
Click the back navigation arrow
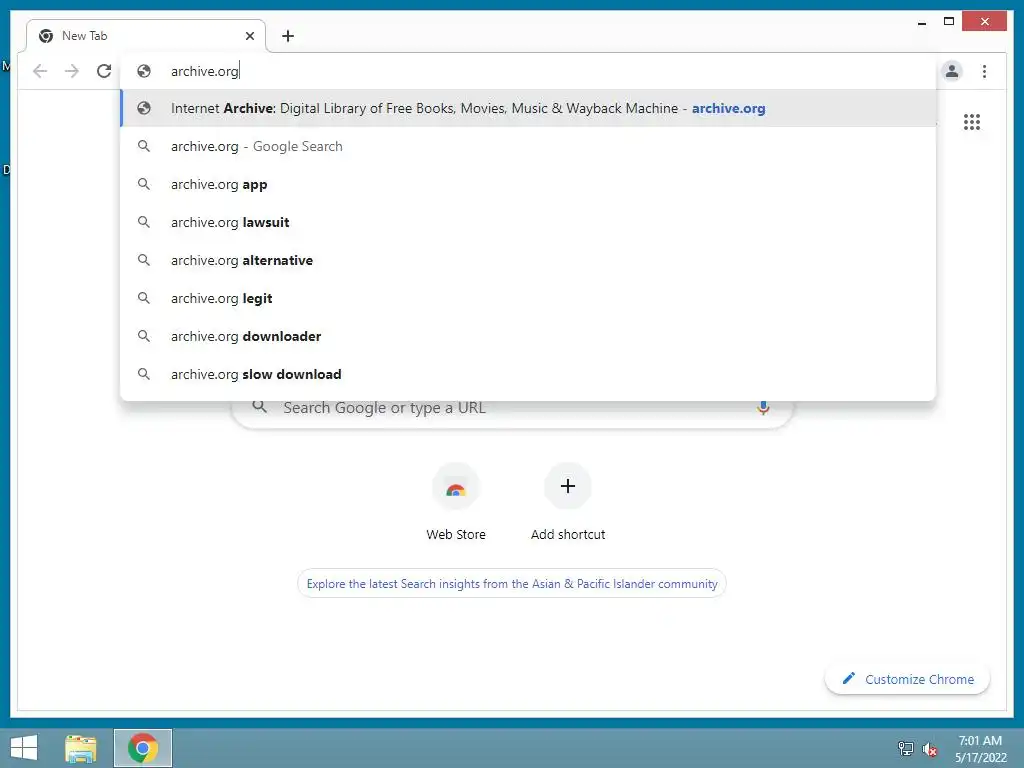[40, 71]
